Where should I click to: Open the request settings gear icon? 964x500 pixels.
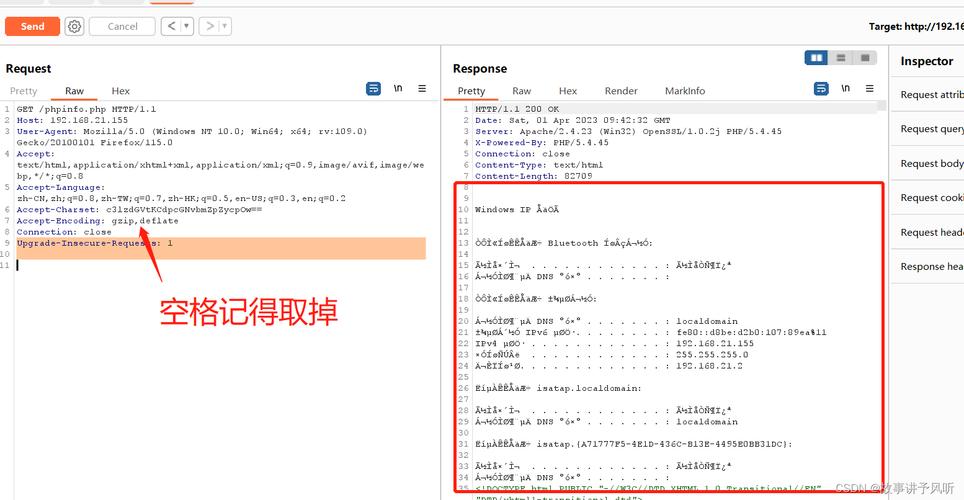[74, 26]
